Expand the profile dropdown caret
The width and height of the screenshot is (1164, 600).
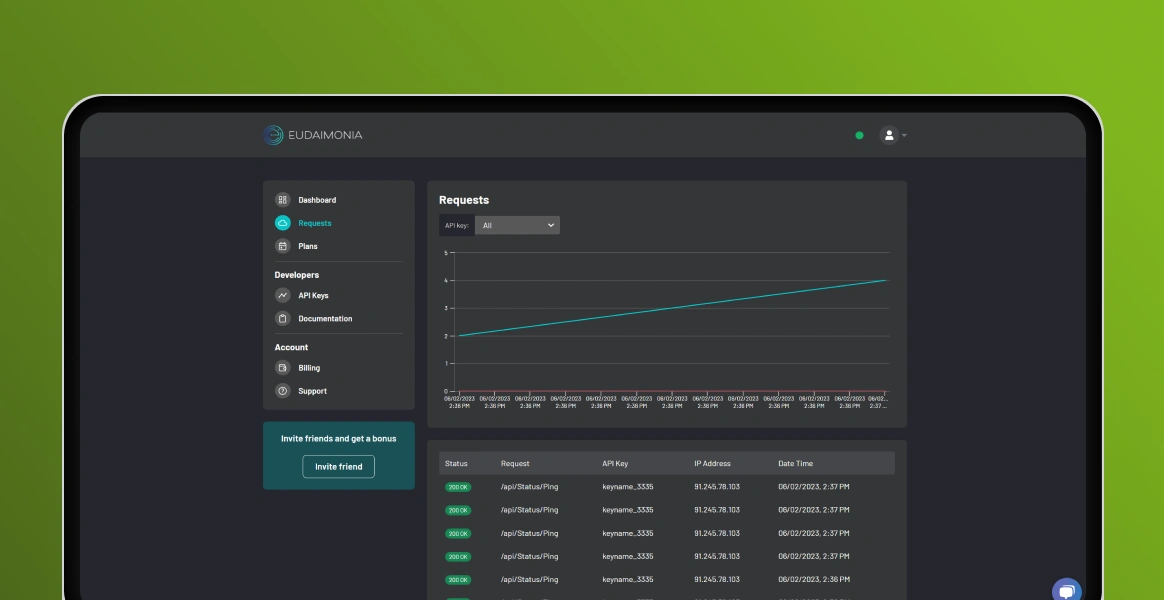pyautogui.click(x=904, y=136)
